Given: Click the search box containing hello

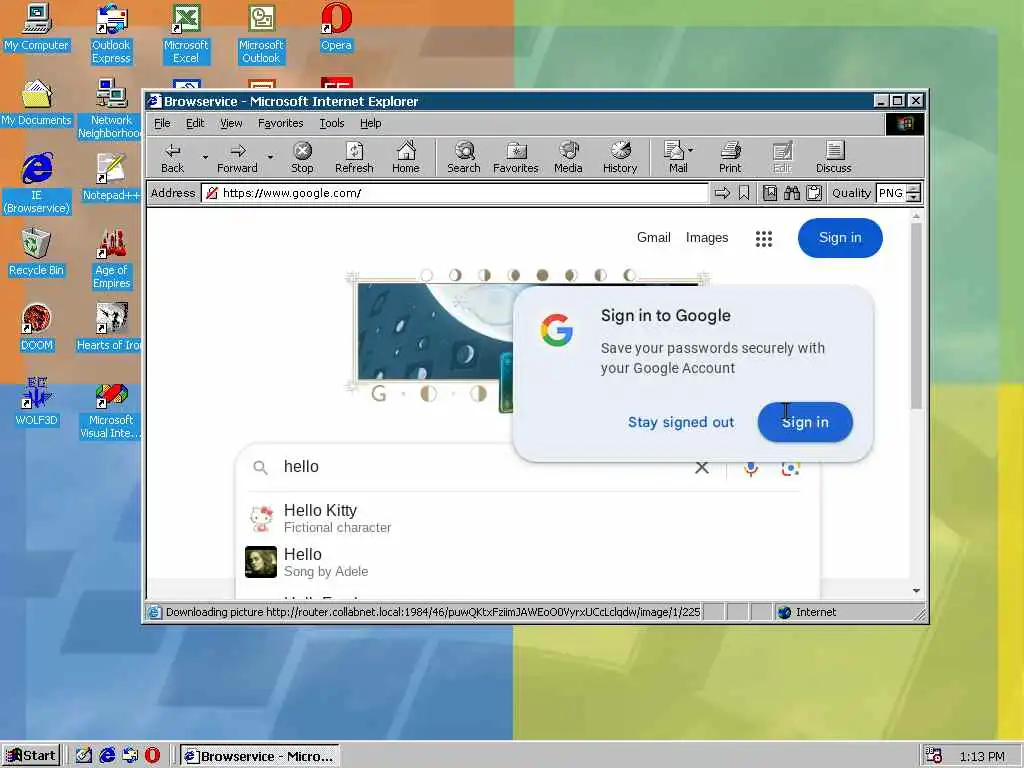Looking at the screenshot, I should tap(483, 467).
